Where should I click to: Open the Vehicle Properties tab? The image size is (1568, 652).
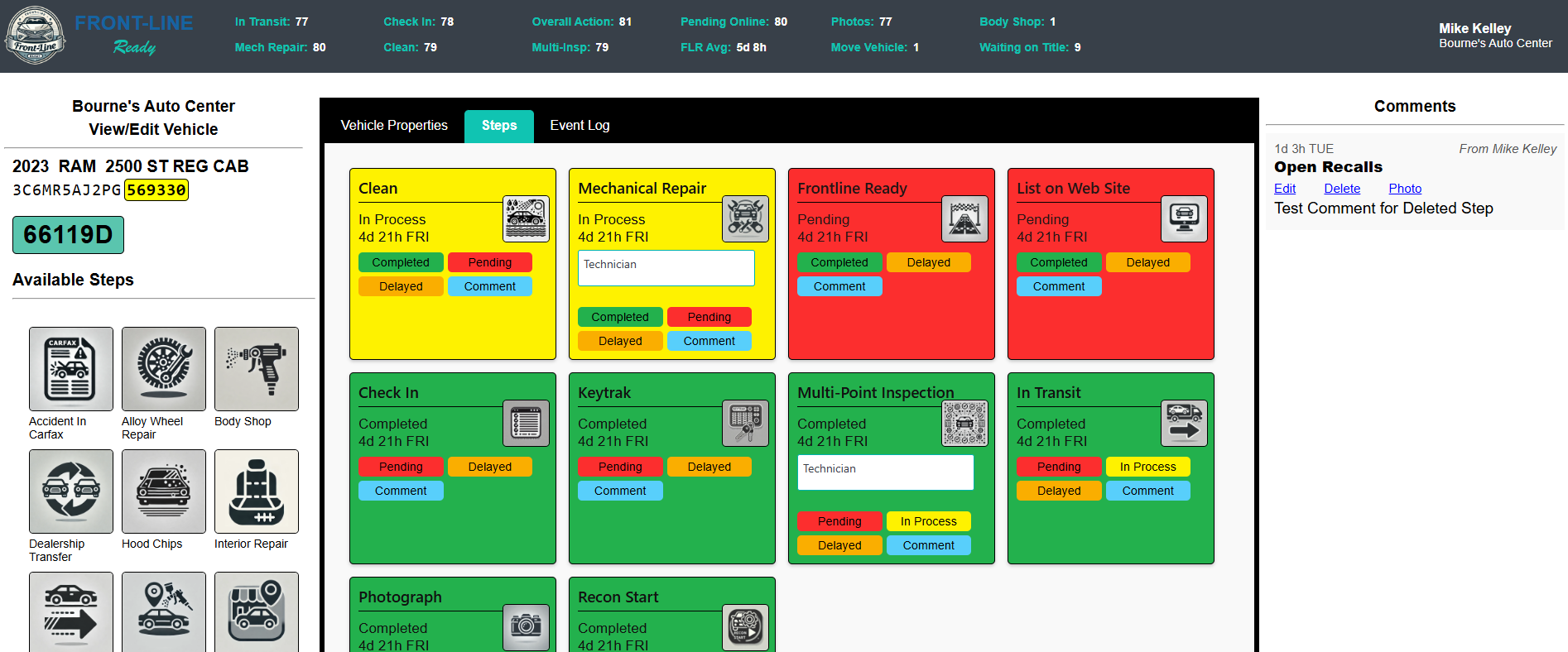394,126
